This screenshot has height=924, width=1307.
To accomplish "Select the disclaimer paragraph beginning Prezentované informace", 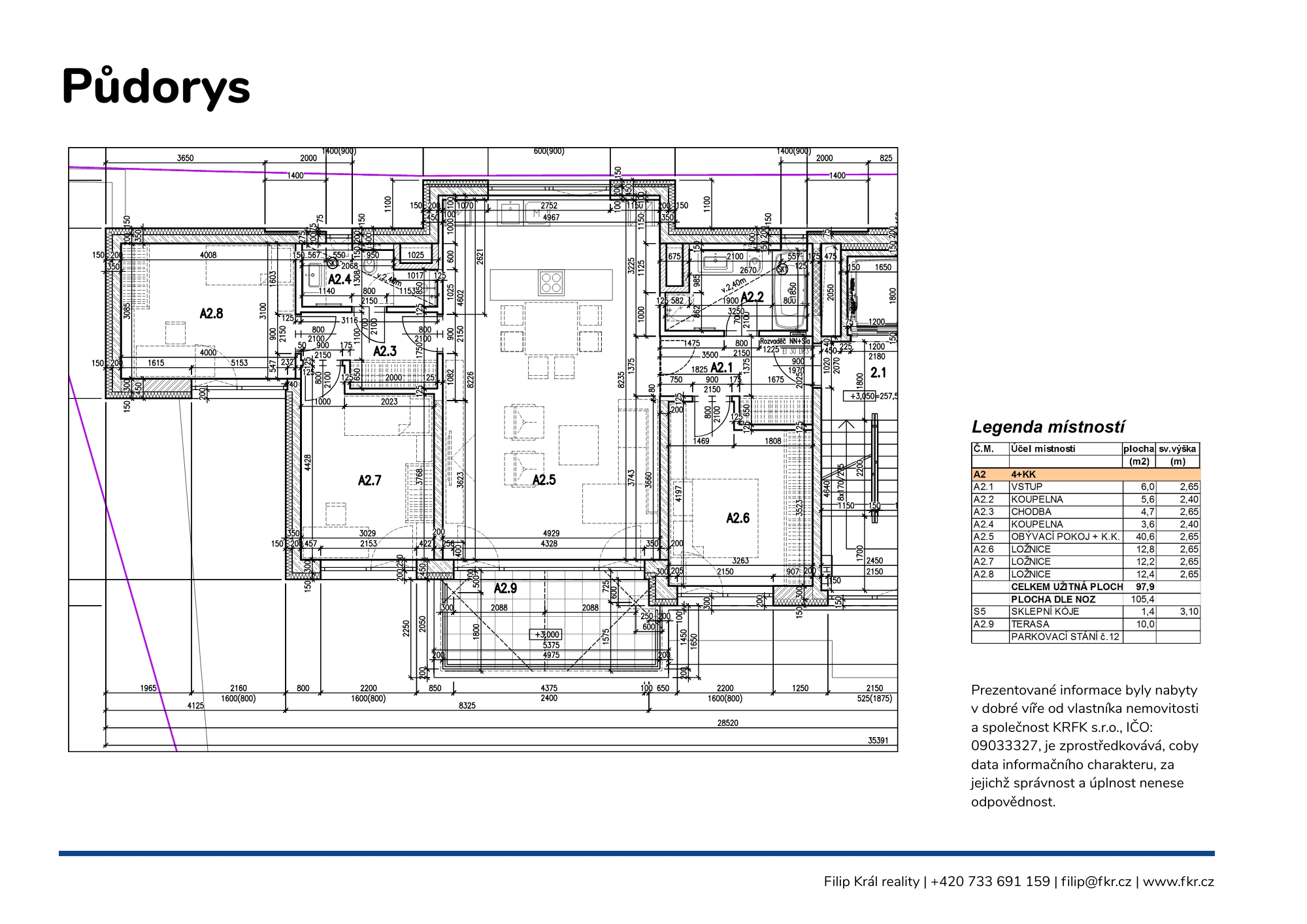I will 1085,746.
